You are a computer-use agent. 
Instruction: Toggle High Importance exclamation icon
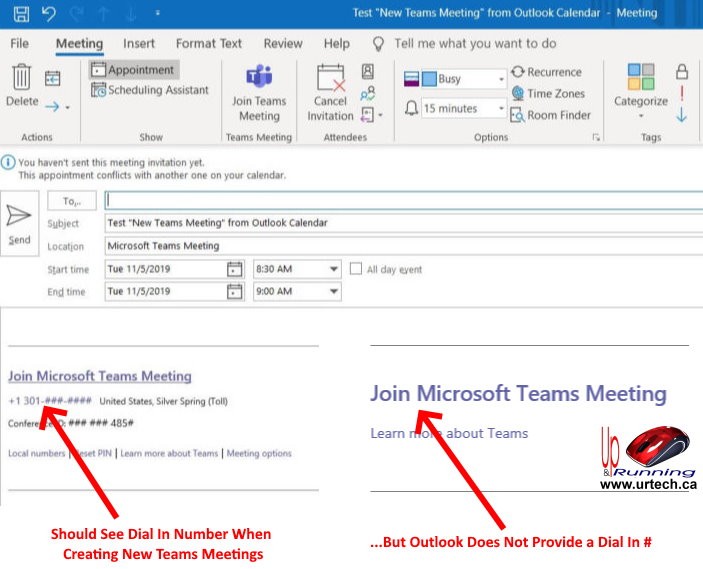(x=682, y=93)
